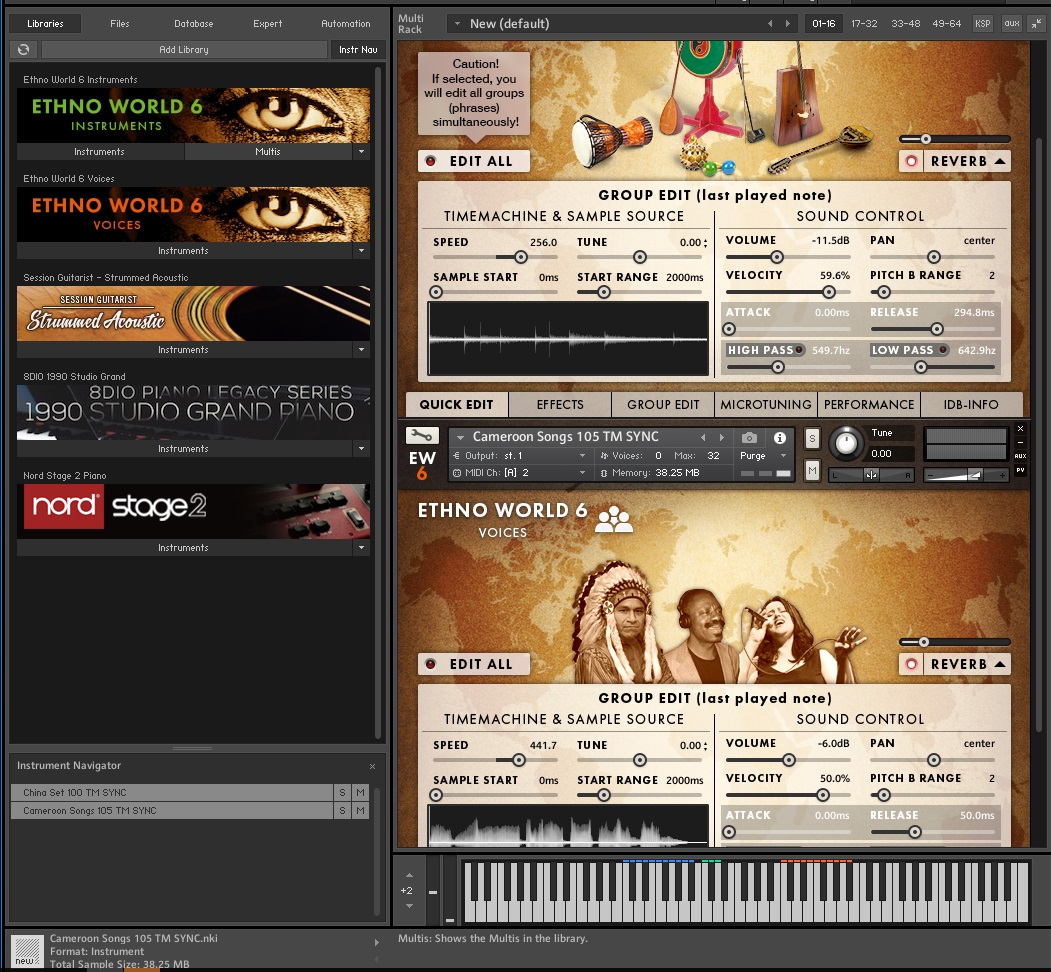Screen dimensions: 1051x972
Task: Mute the Cameroon Songs instrument in the rack header
Action: click(x=812, y=471)
